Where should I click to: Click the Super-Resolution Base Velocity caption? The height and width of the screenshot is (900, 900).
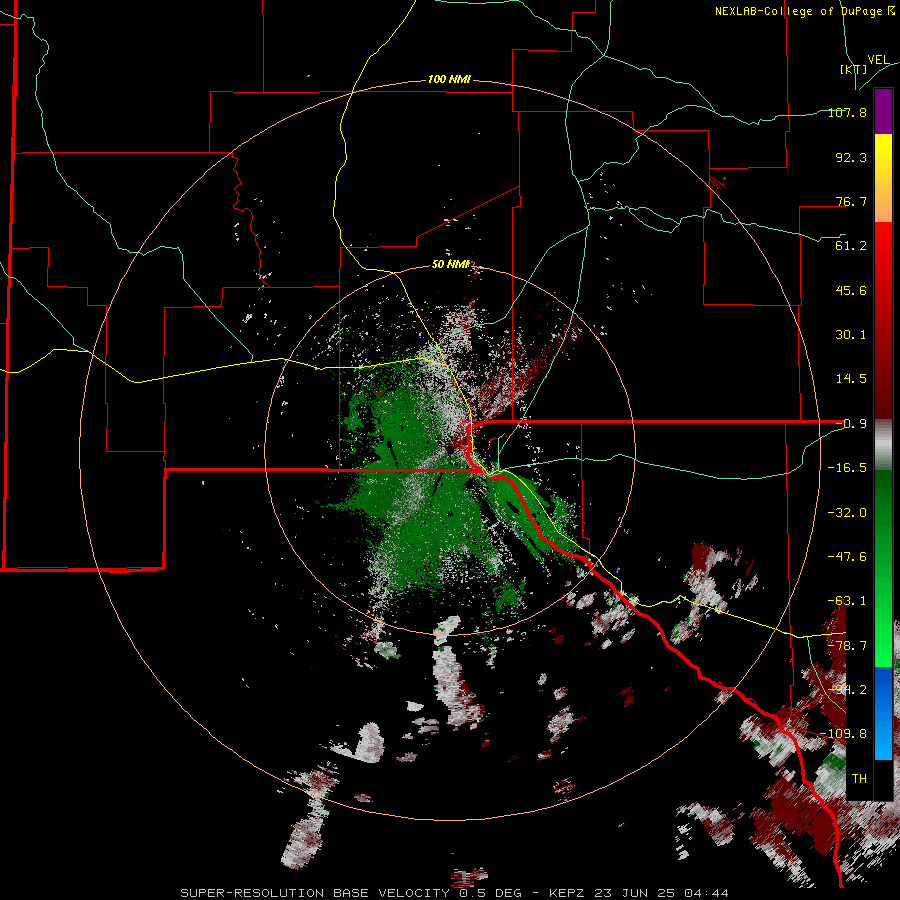[455, 893]
